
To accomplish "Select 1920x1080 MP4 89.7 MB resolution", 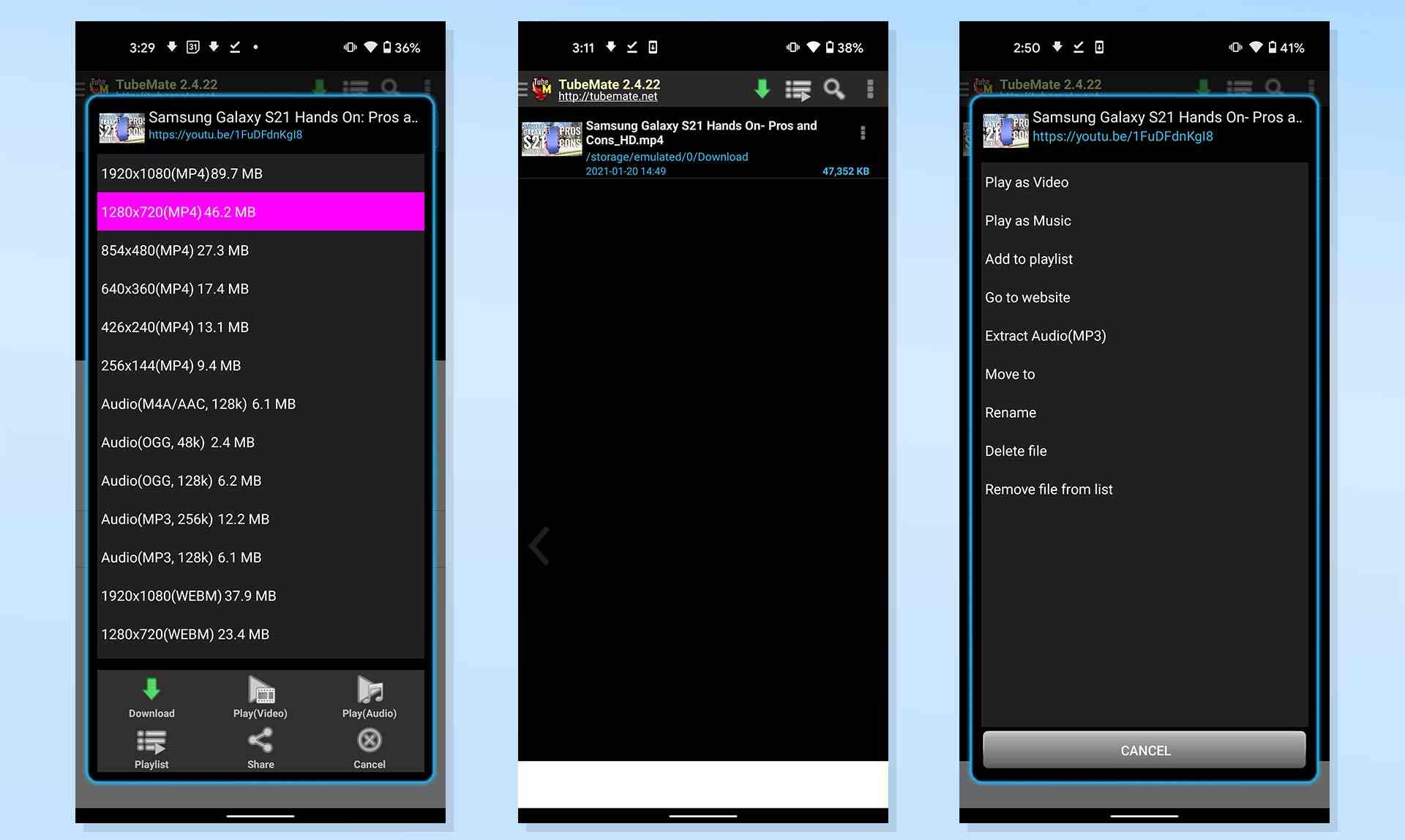I will 260,173.
